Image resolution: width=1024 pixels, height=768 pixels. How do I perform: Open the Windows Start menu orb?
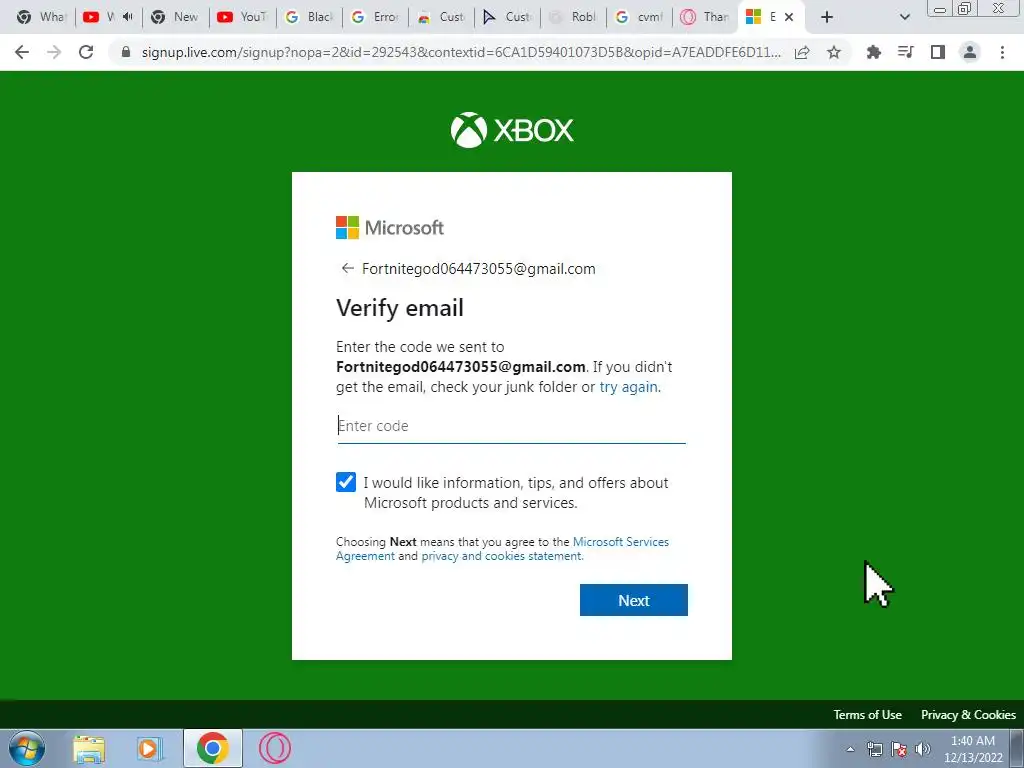27,748
